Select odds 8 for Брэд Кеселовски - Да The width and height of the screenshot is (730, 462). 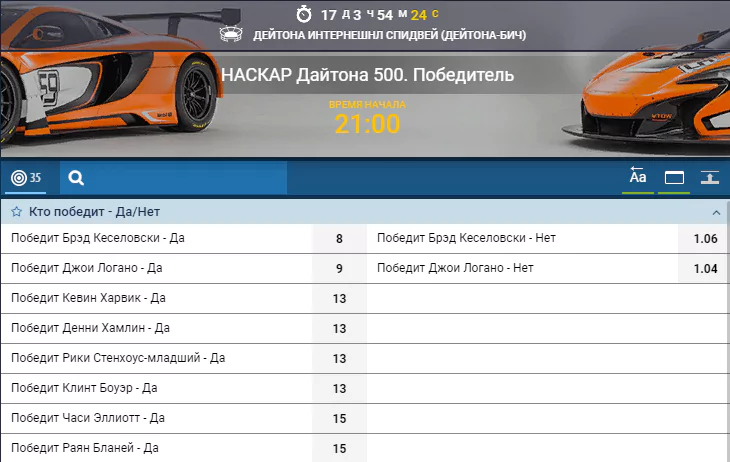point(339,239)
